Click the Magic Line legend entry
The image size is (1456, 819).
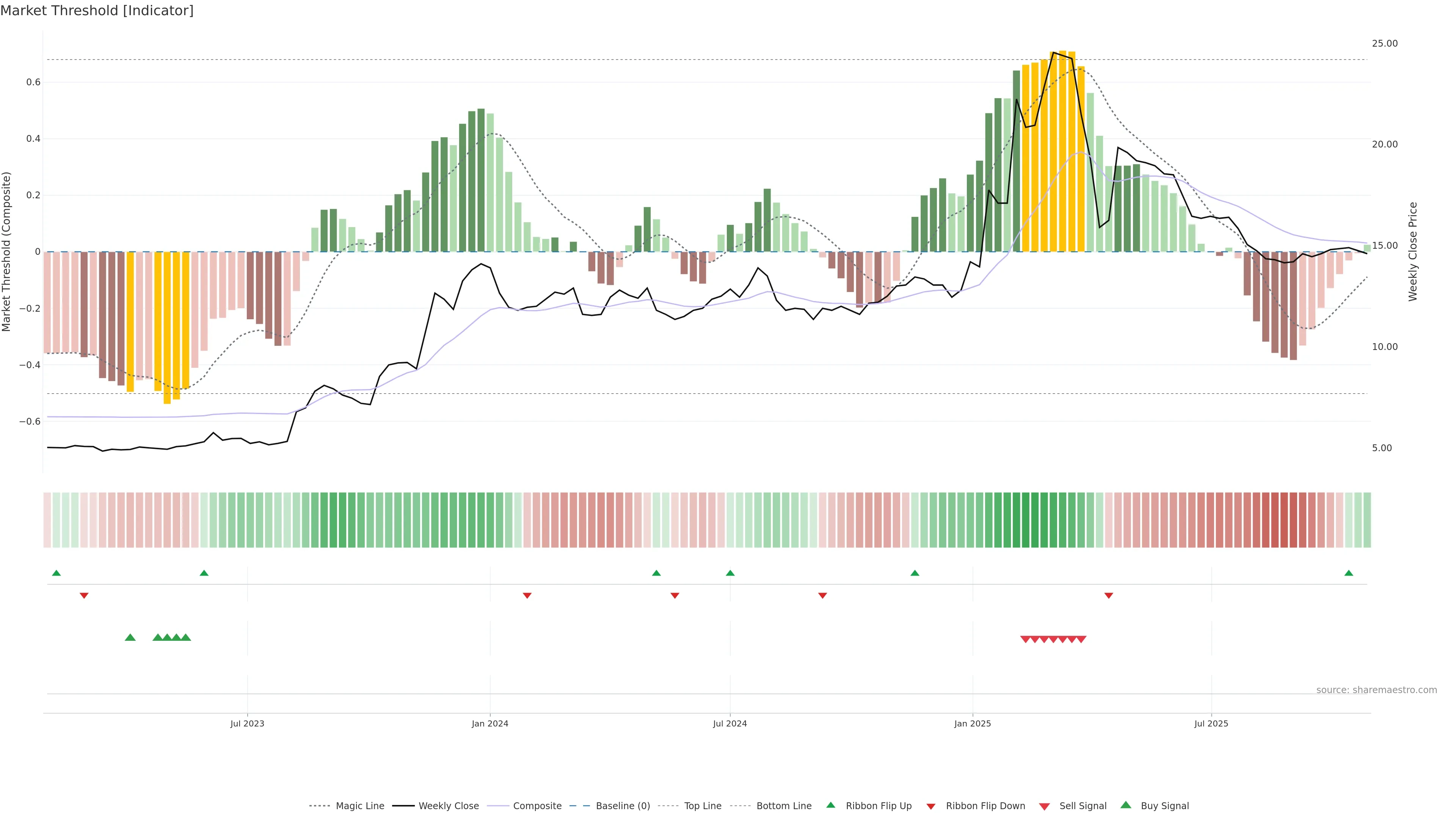(359, 806)
